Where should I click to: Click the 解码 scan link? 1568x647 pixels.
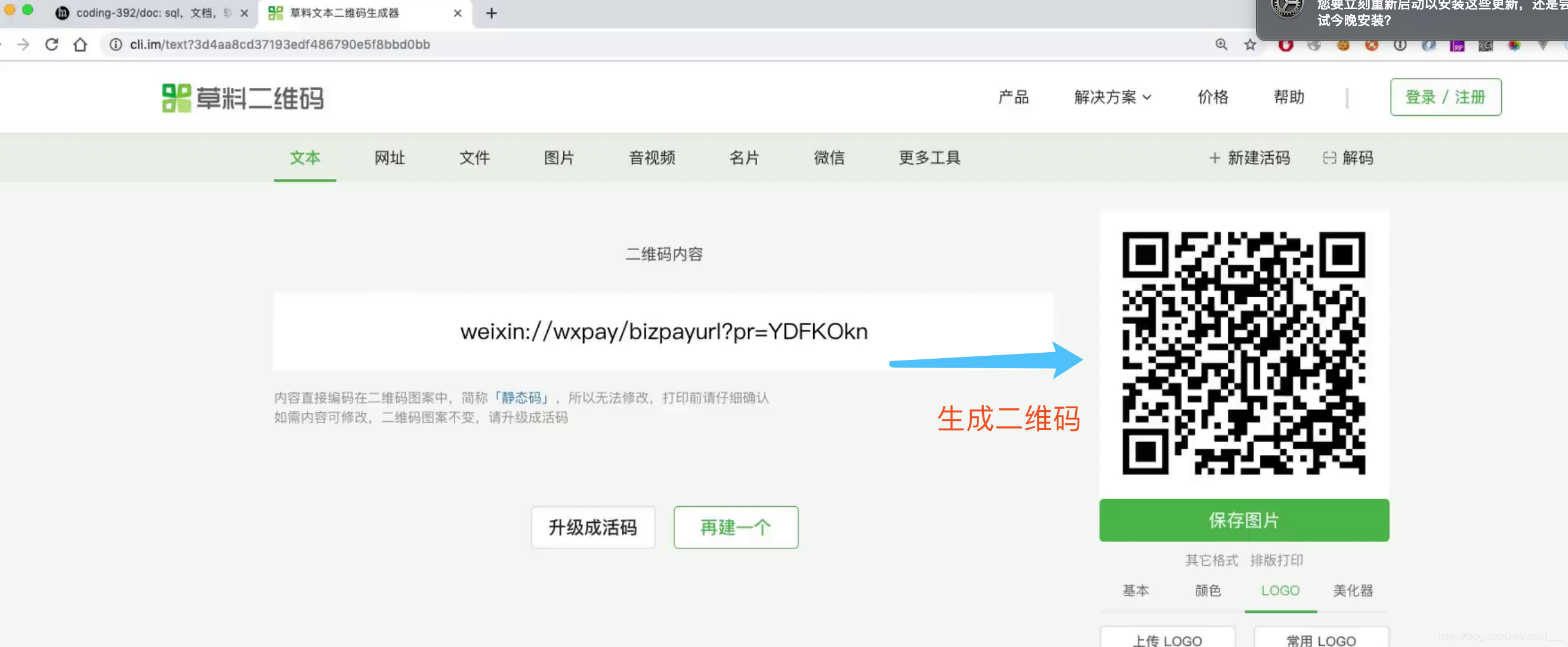(x=1348, y=158)
